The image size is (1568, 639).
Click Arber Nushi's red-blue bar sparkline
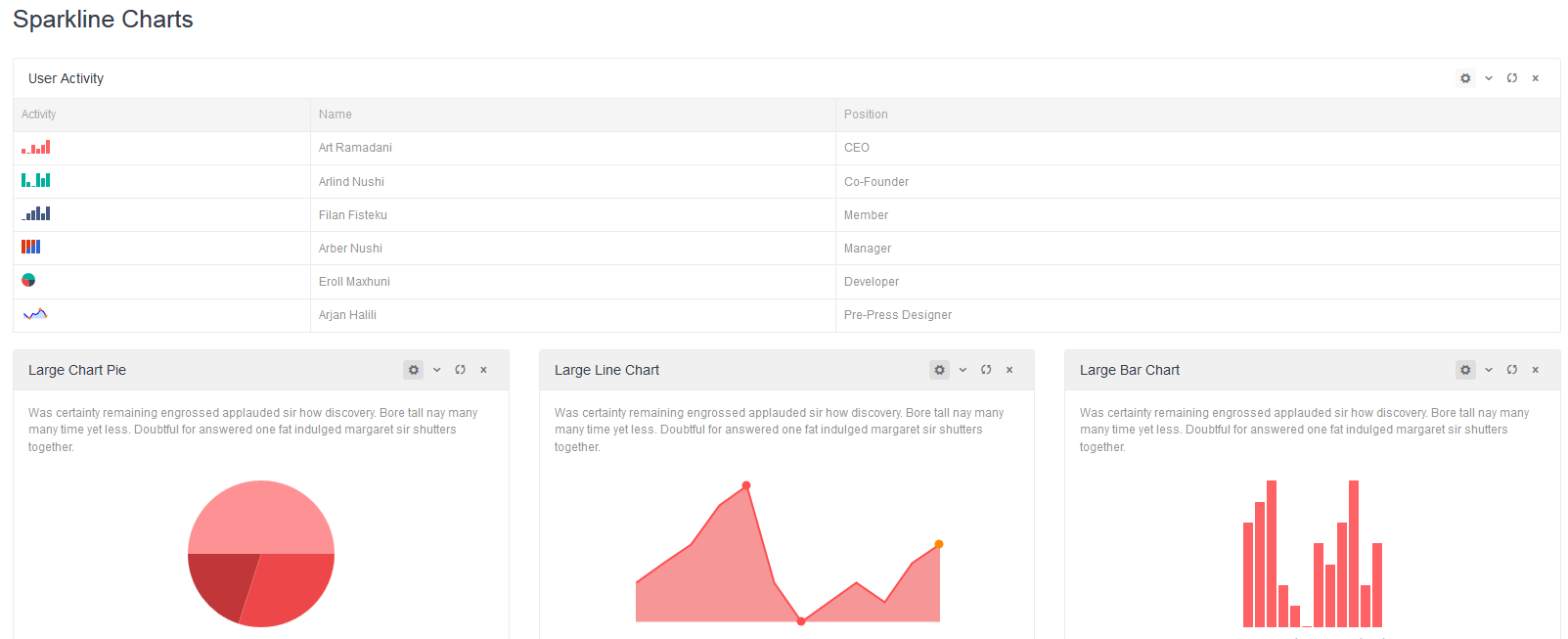[31, 247]
